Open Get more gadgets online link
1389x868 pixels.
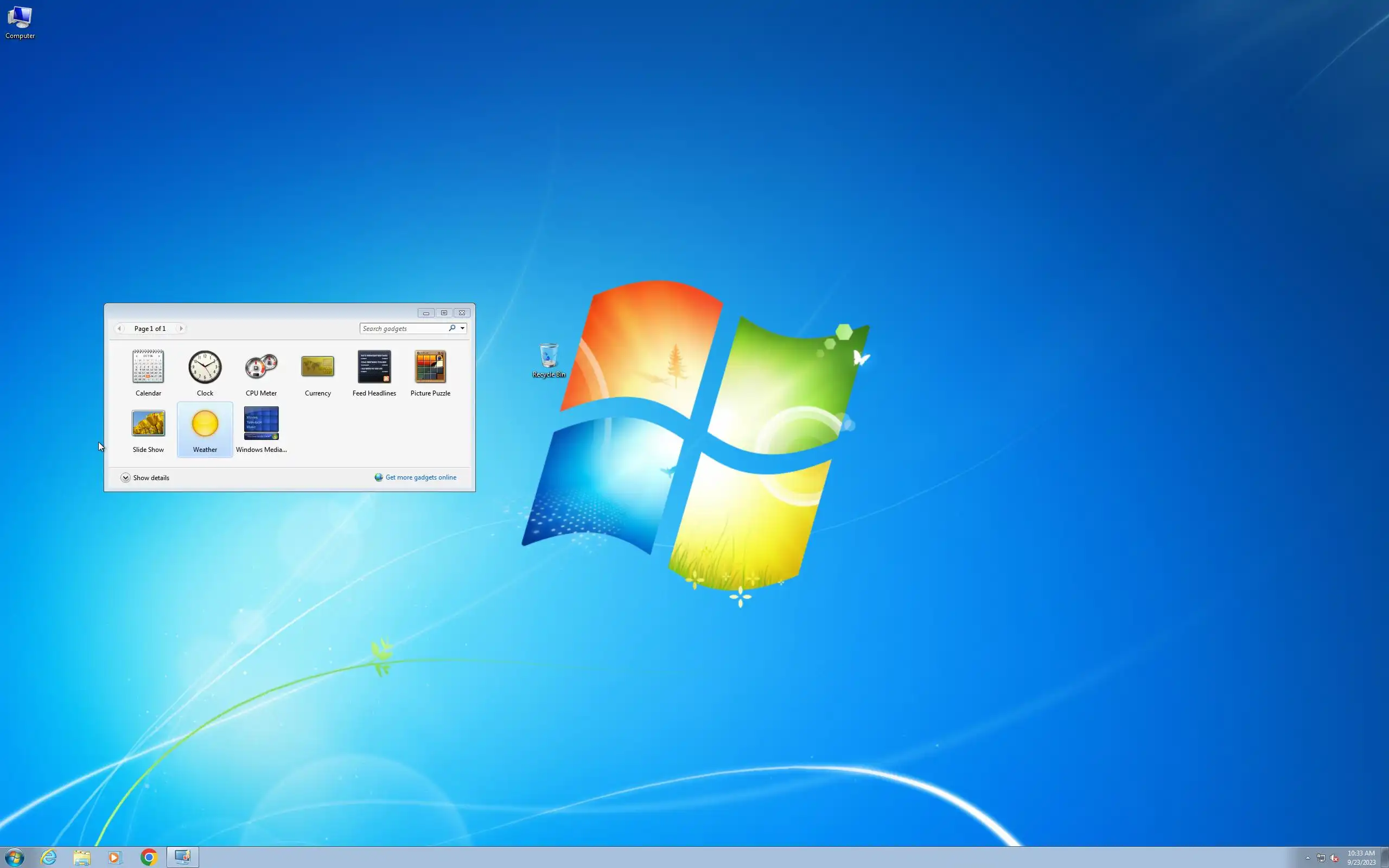tap(420, 477)
